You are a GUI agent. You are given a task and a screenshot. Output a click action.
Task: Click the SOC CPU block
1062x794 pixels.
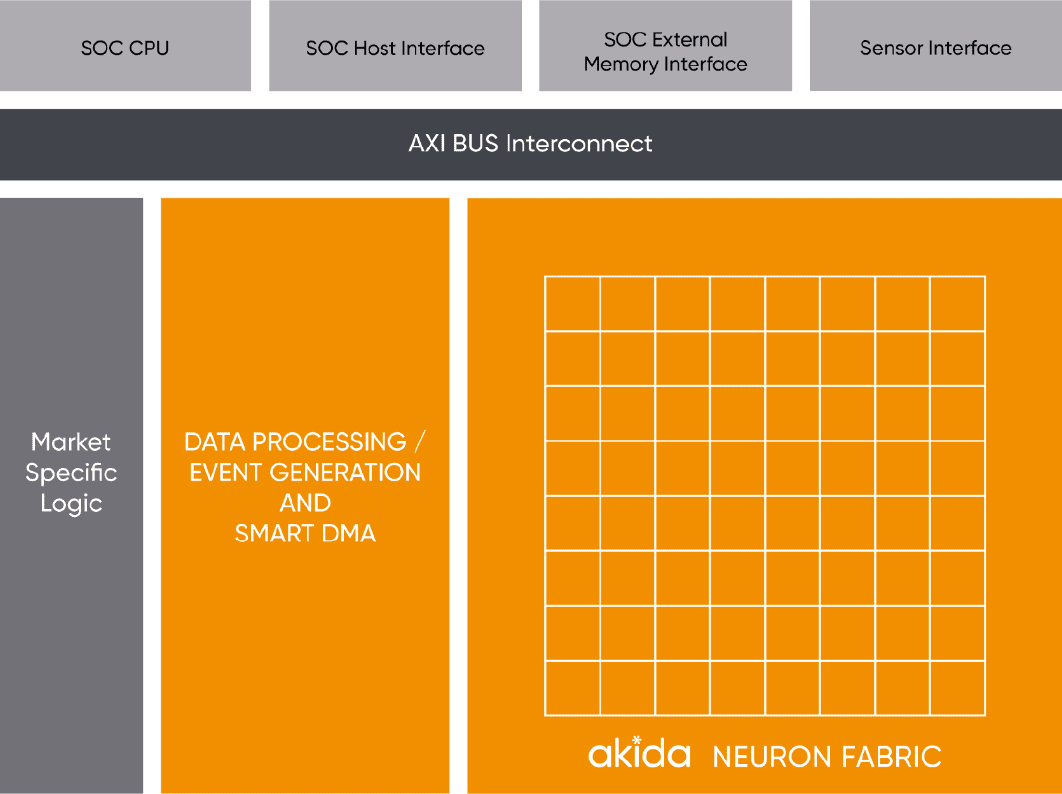point(125,45)
